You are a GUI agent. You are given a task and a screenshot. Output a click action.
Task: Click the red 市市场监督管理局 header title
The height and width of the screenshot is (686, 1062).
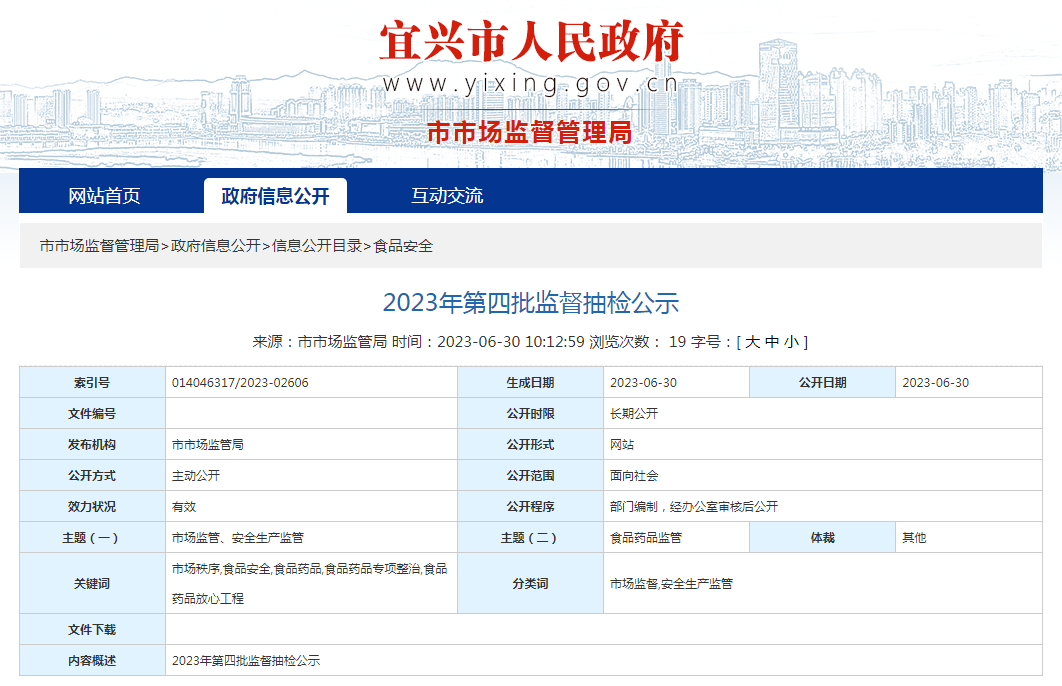point(530,132)
